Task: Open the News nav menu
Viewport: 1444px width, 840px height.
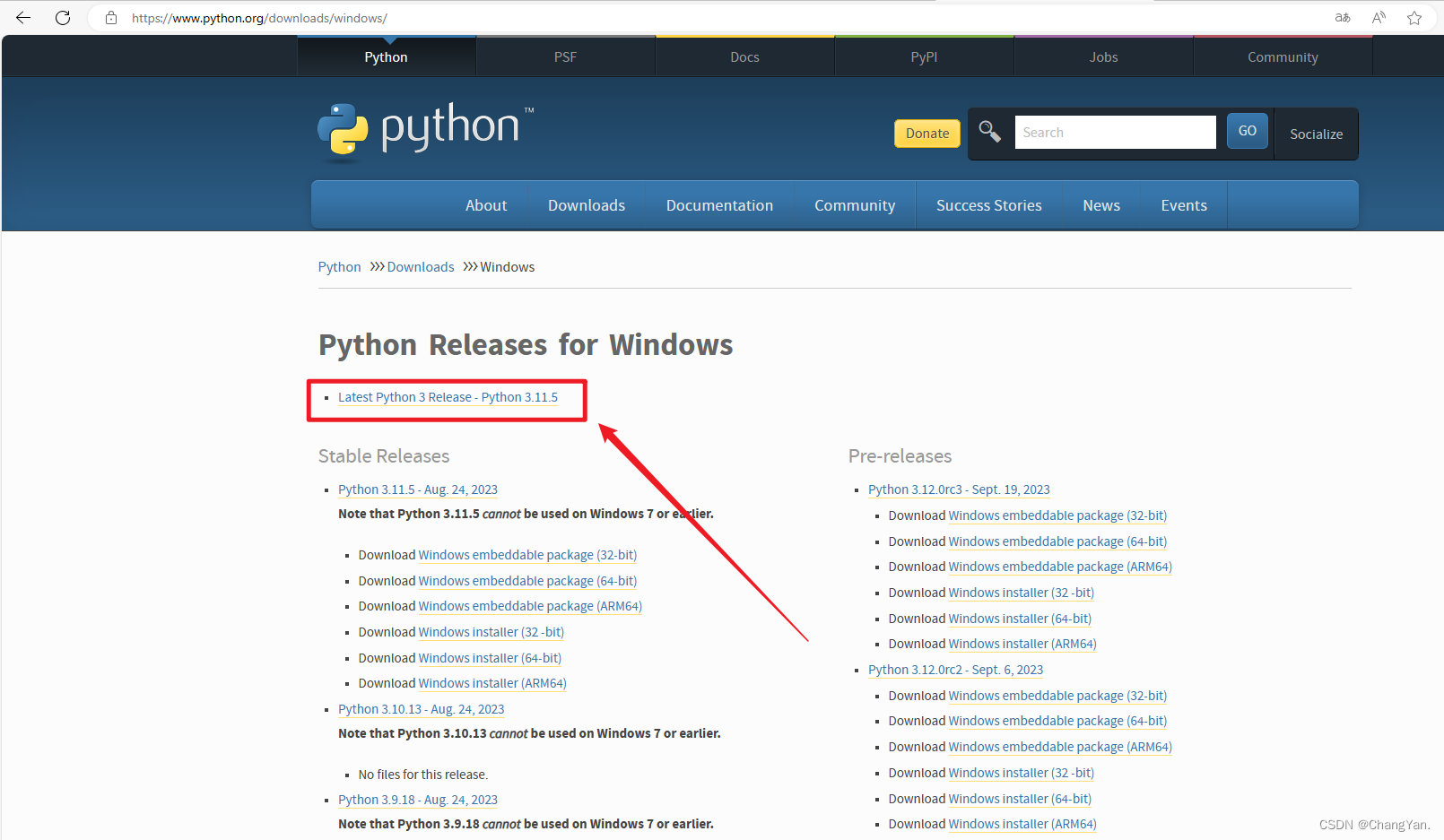Action: click(1101, 205)
